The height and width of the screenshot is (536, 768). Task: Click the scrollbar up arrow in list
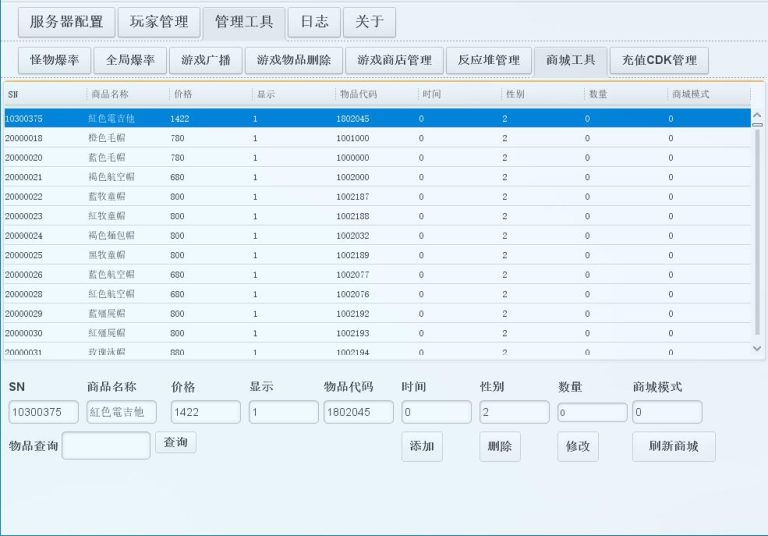(757, 116)
